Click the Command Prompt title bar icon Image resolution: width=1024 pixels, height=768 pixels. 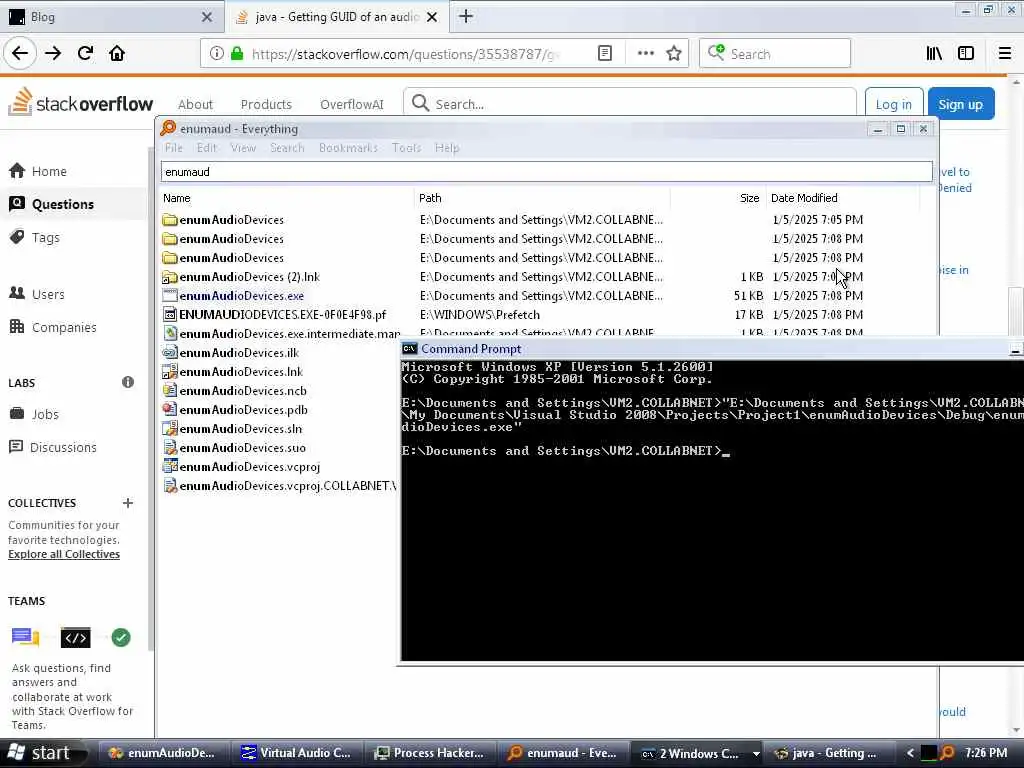[x=409, y=349]
